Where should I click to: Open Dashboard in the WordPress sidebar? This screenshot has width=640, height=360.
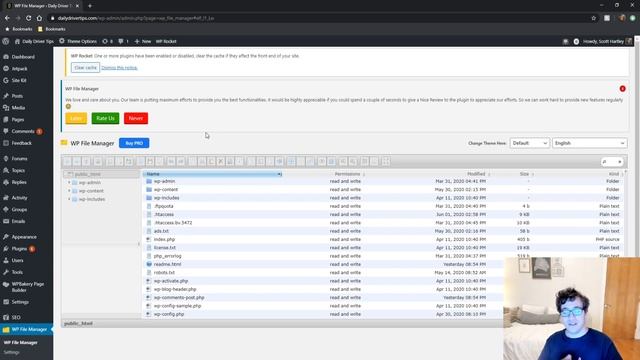click(23, 57)
